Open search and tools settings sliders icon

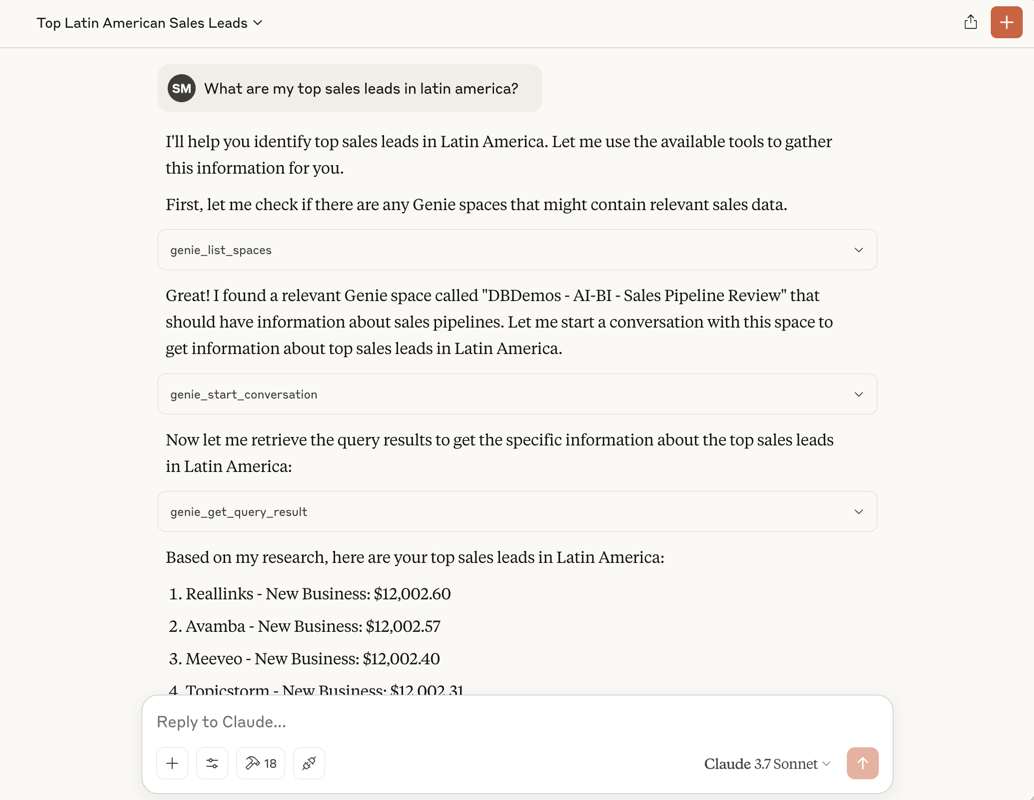click(212, 763)
